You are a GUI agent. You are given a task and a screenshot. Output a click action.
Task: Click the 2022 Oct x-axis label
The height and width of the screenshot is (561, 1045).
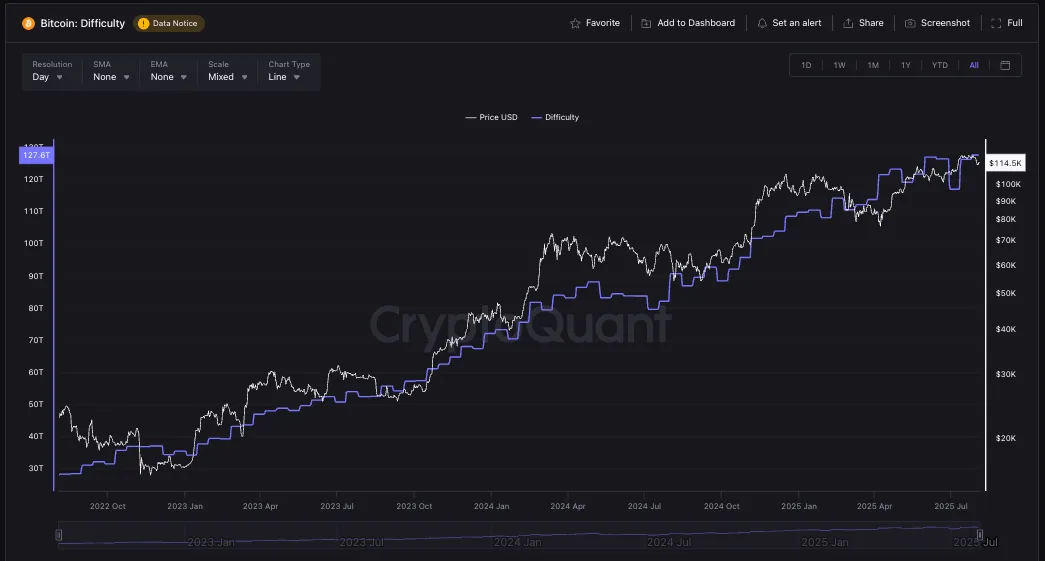[x=107, y=506]
